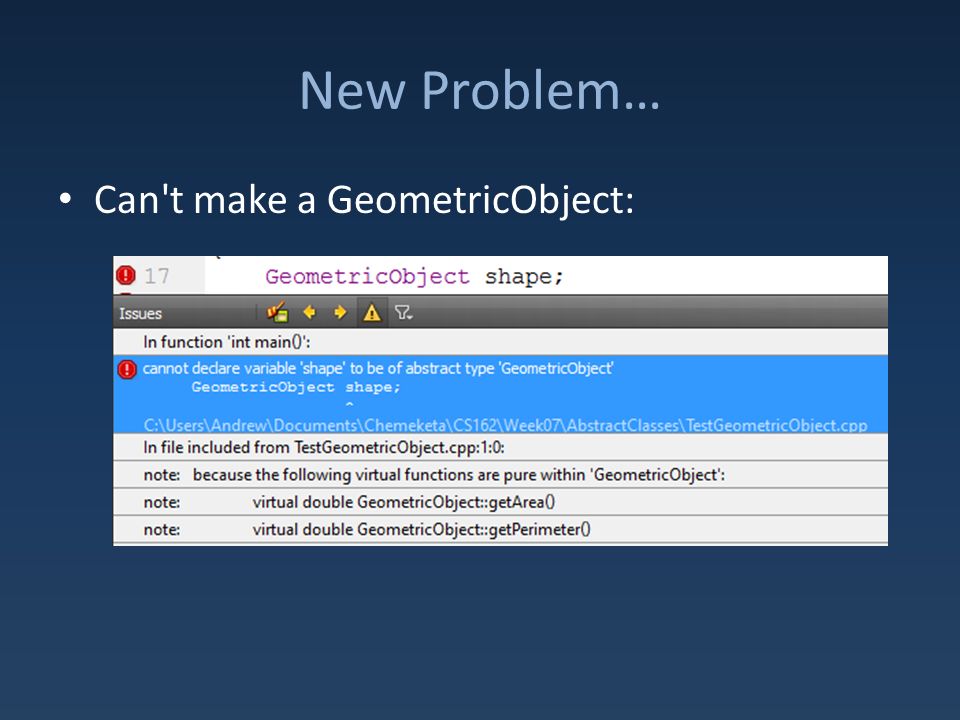Go to next issue with right arrow

point(340,312)
